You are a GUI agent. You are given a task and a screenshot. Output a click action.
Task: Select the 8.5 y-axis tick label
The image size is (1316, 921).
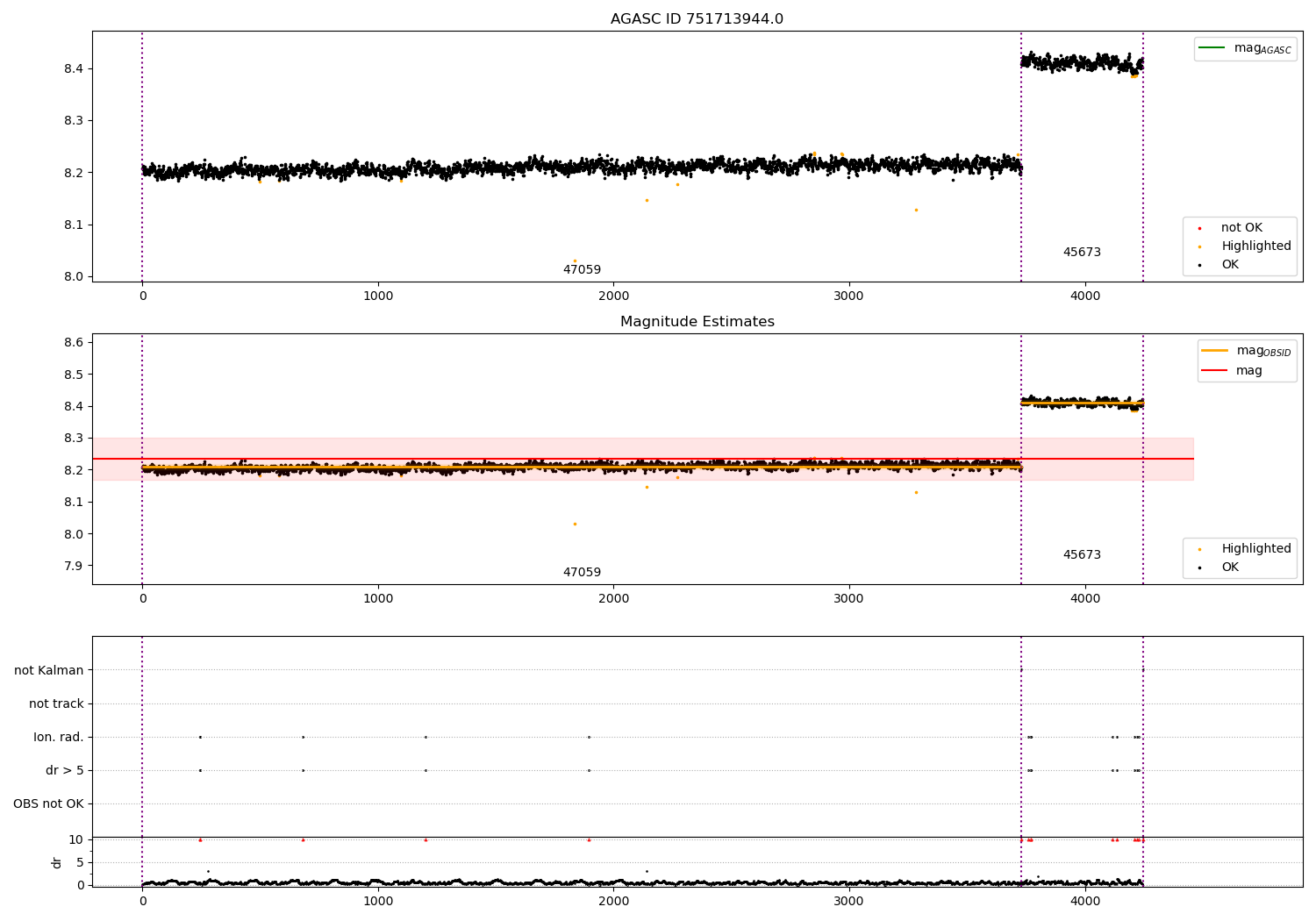[x=74, y=375]
